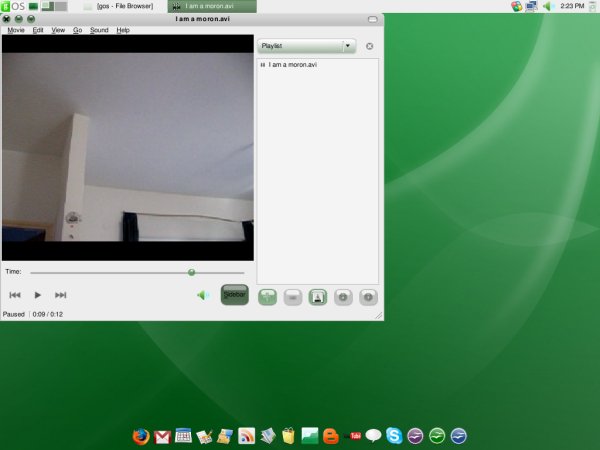Click the Paused status text
Image resolution: width=600 pixels, height=450 pixels.
coord(13,314)
